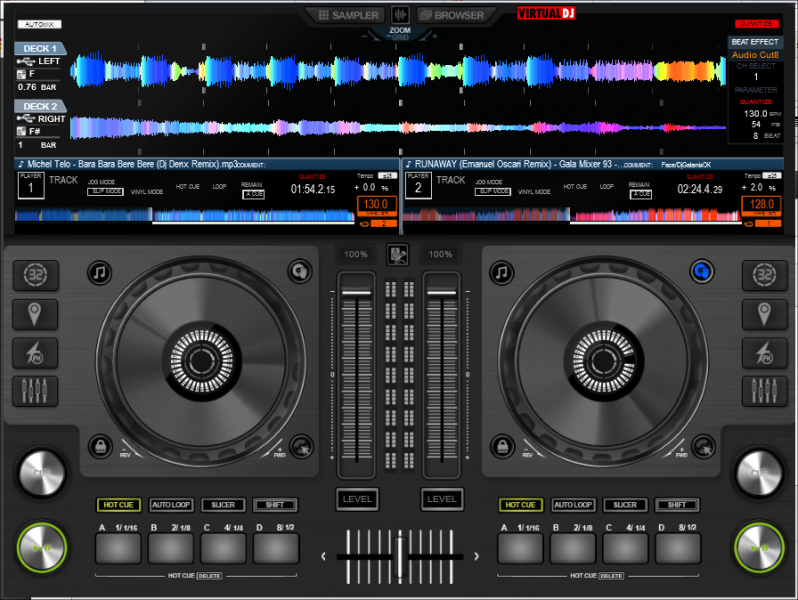Click player 2 BPM value 128.0
Screen dimensions: 798x600
(x=762, y=204)
